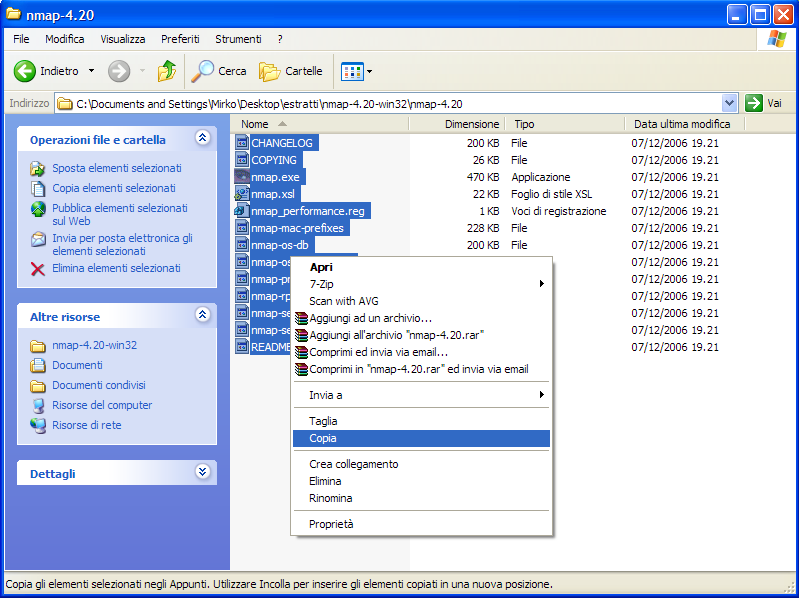The image size is (799, 598).
Task: Click the nmap_performance.reg registry icon
Action: pos(242,211)
